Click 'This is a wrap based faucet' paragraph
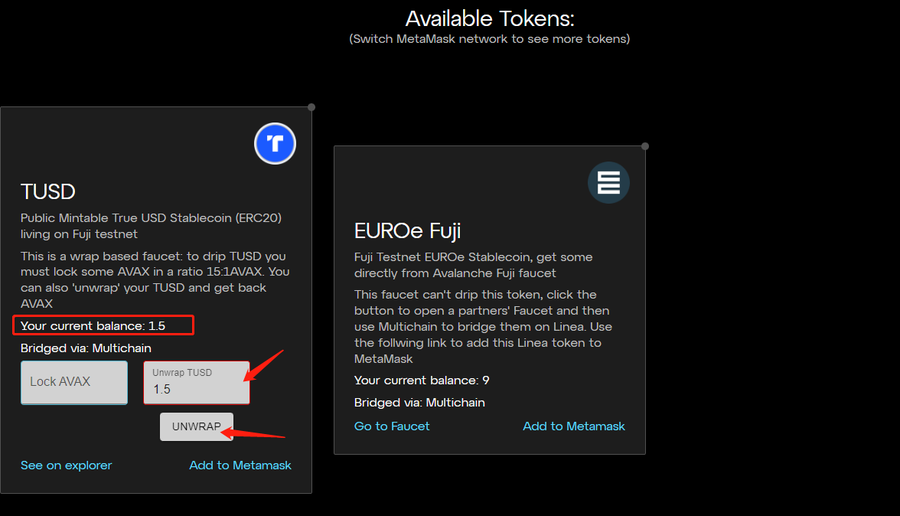The image size is (900, 516). pyautogui.click(x=155, y=280)
